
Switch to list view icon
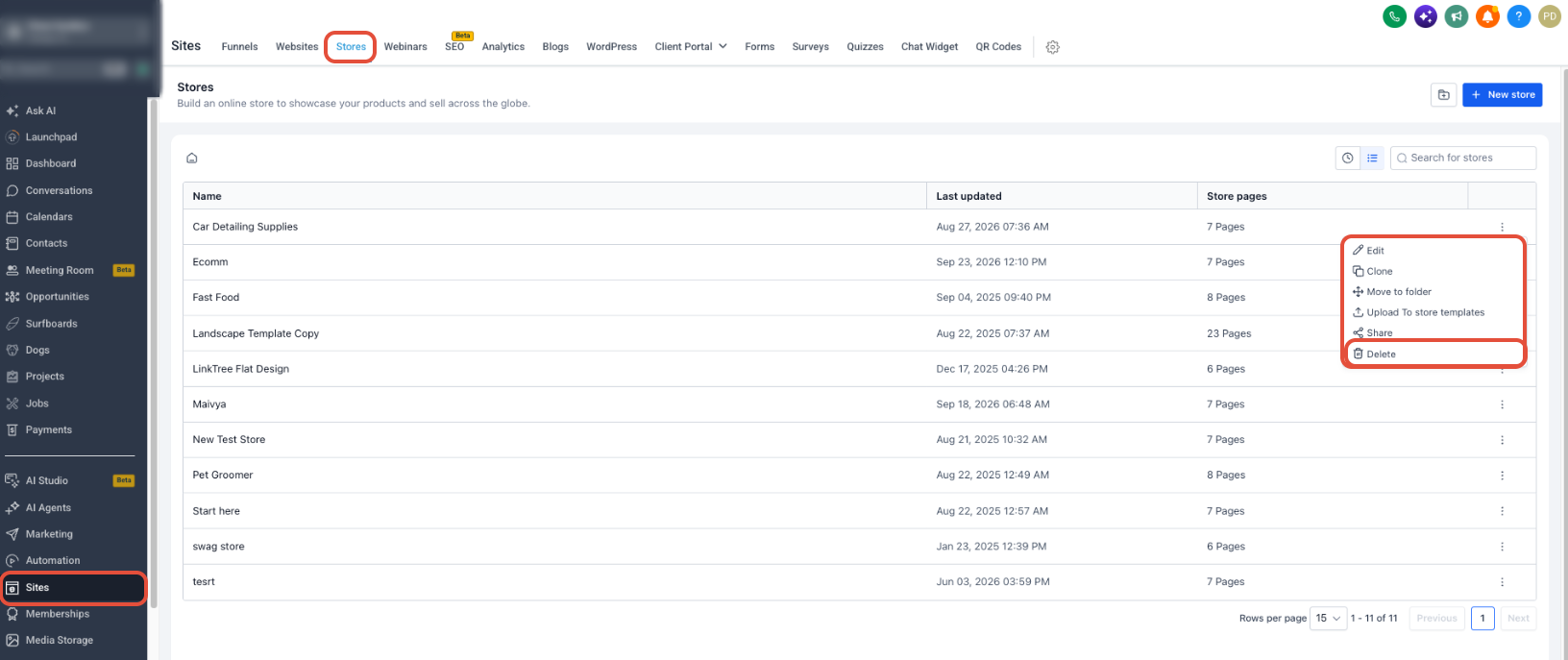click(x=1372, y=159)
